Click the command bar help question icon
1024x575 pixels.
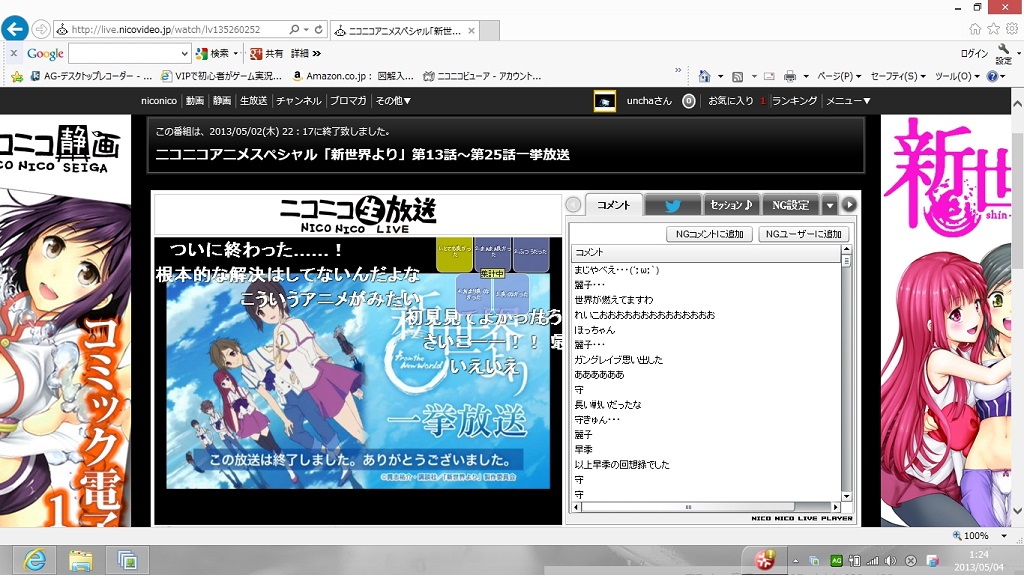(992, 76)
